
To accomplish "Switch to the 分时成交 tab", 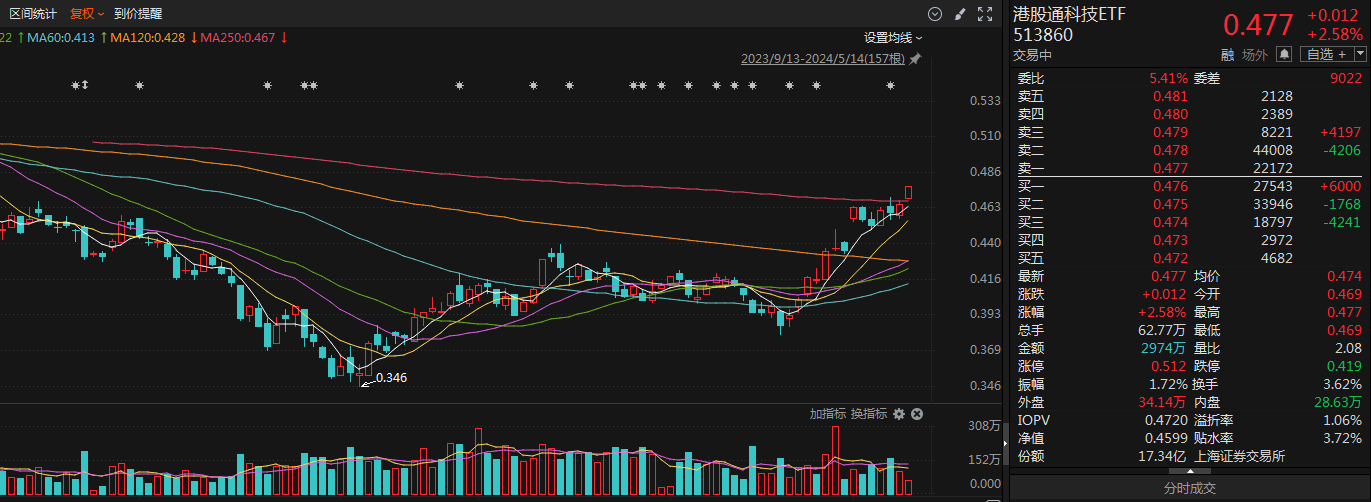I will (1189, 488).
